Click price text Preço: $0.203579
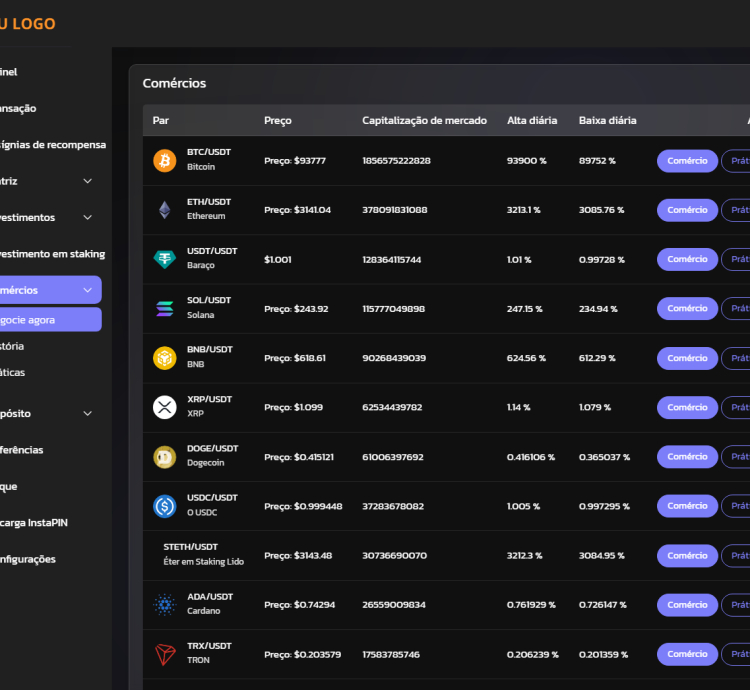 click(303, 654)
